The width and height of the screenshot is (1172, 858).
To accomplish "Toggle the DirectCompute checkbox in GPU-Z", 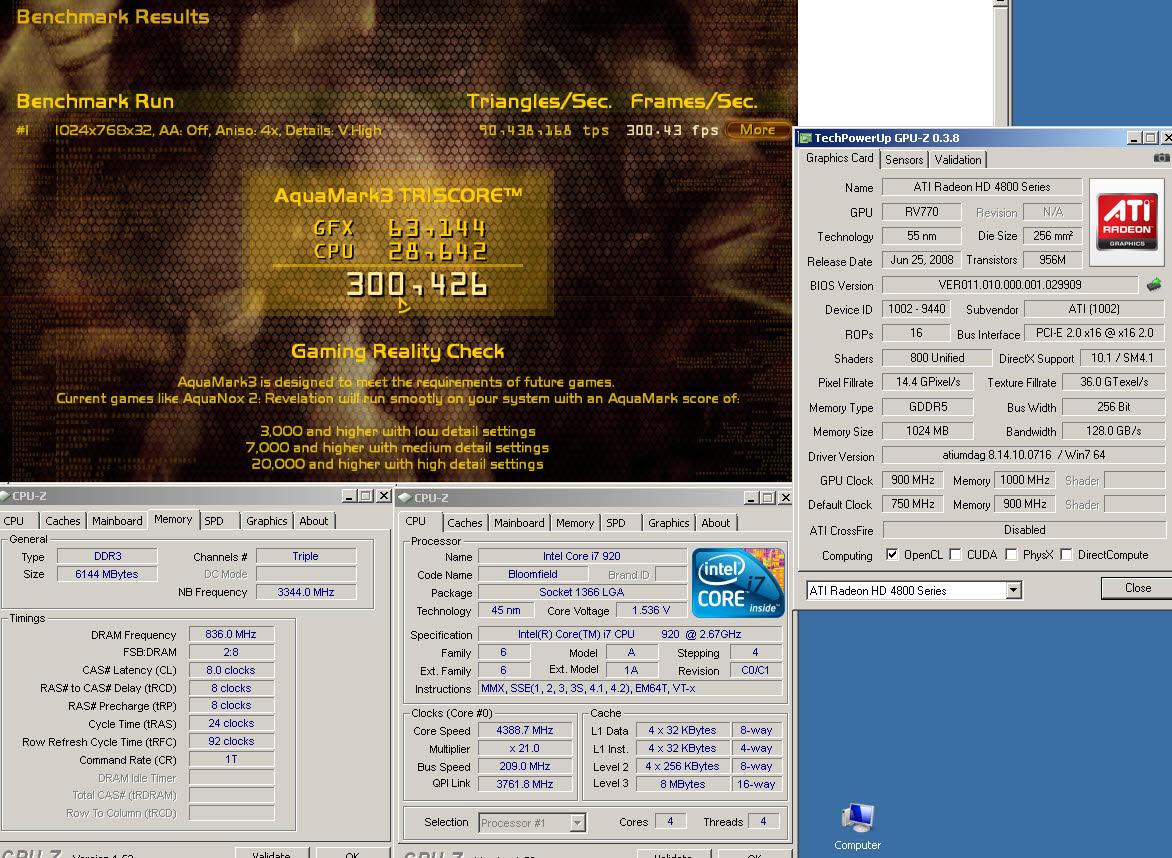I will tap(1067, 555).
